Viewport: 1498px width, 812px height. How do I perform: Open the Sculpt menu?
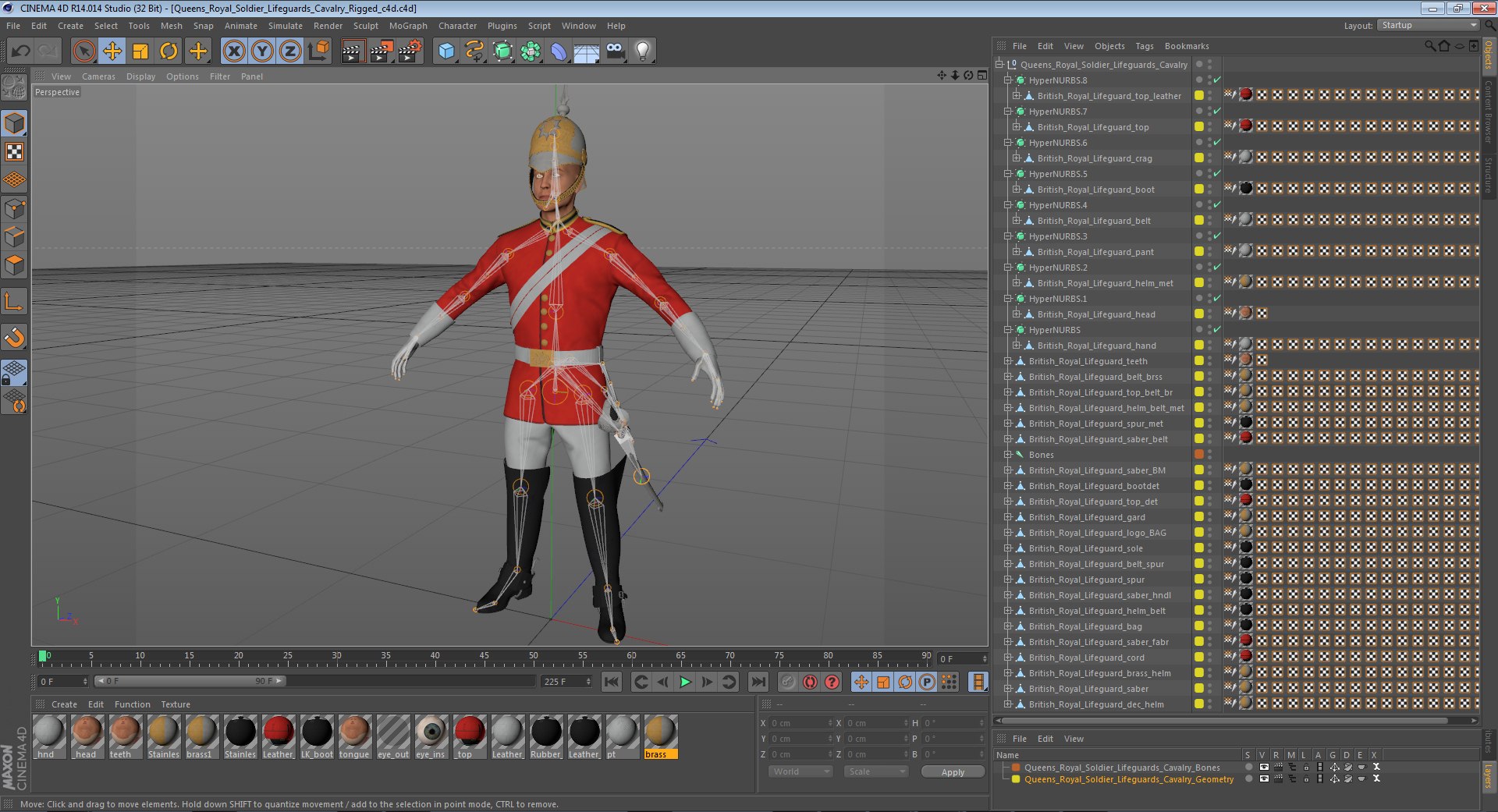coord(365,26)
